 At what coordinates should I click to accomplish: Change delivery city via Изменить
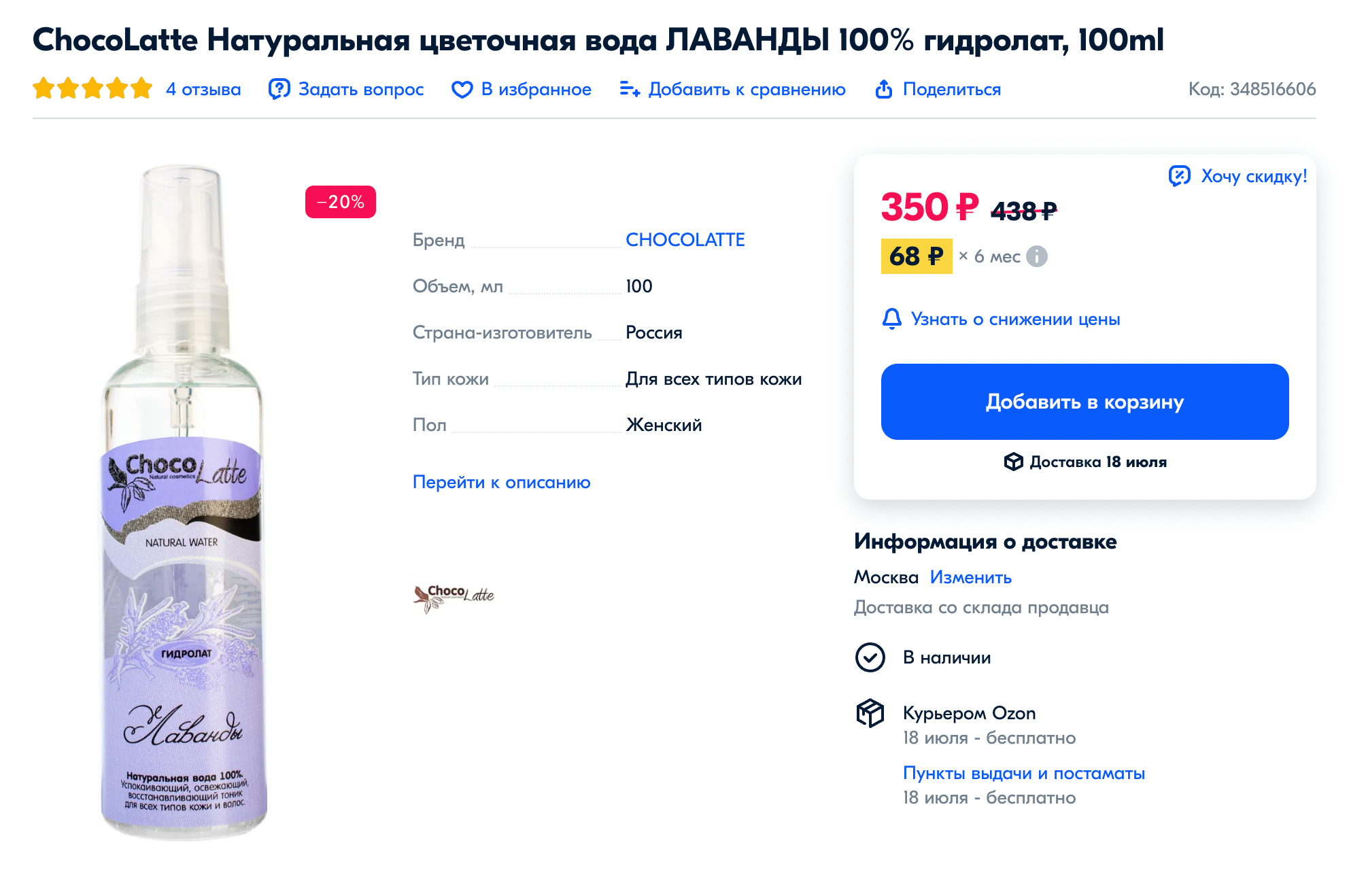coord(971,577)
